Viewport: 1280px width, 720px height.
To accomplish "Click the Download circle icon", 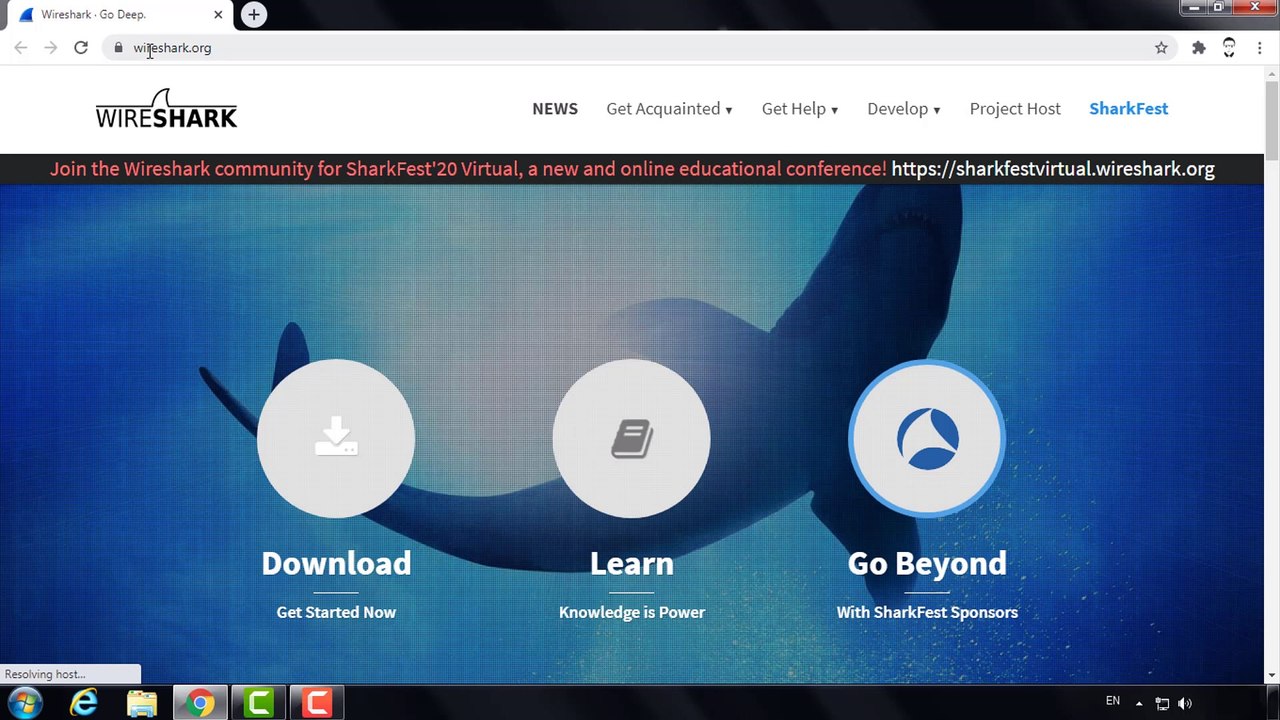I will [336, 438].
